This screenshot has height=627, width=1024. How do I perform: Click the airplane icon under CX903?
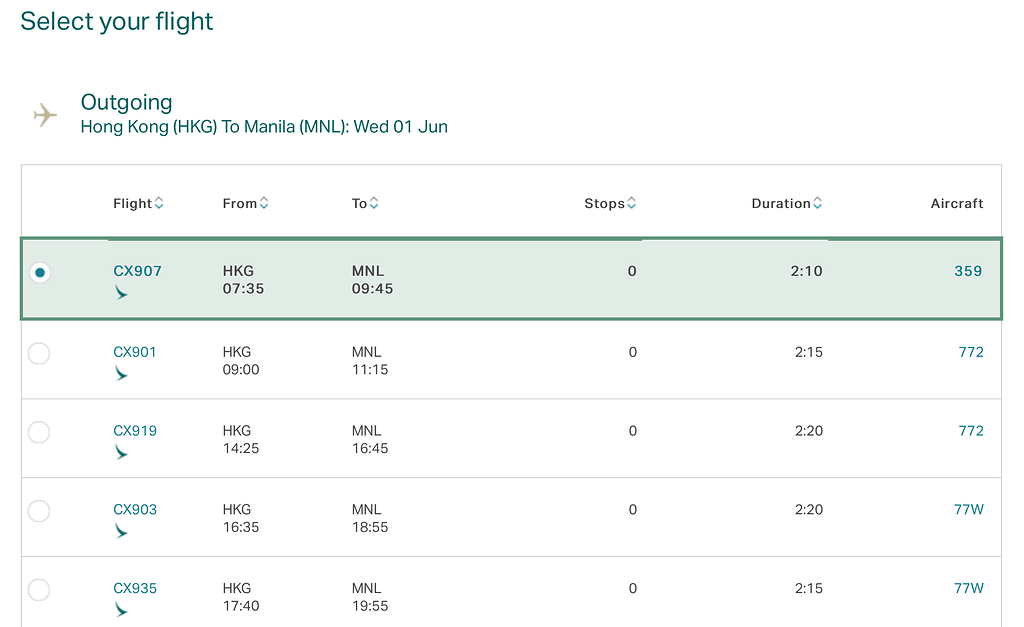pos(122,531)
